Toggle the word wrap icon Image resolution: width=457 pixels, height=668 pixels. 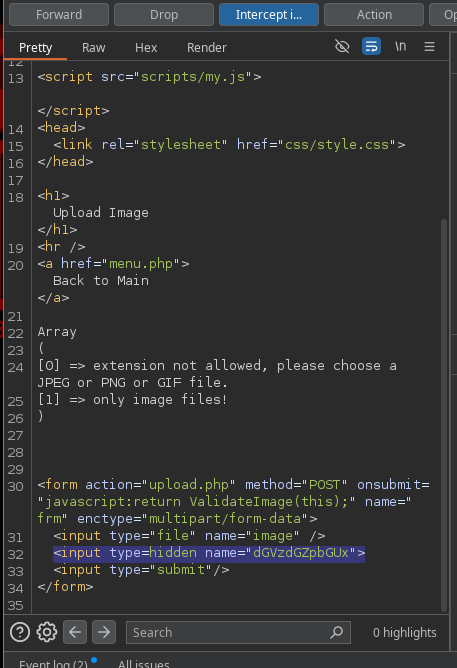tap(371, 46)
